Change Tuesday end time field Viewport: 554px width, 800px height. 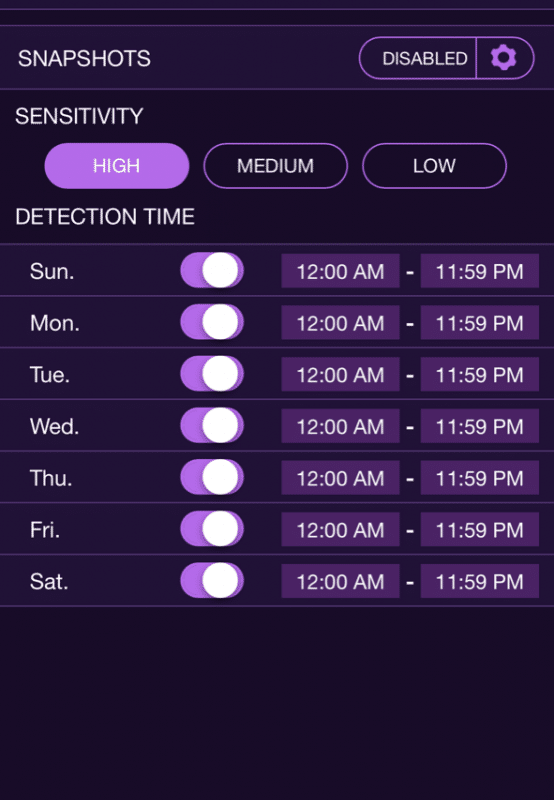[x=480, y=374]
